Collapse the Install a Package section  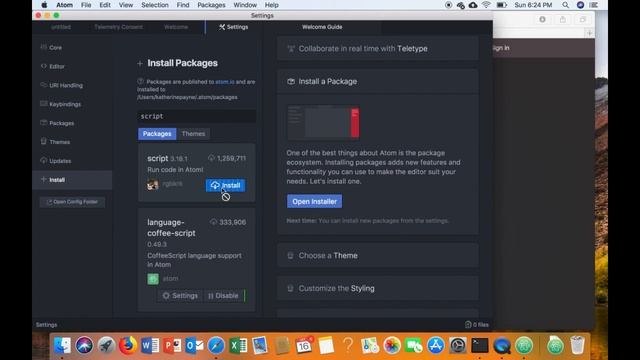[x=378, y=82]
